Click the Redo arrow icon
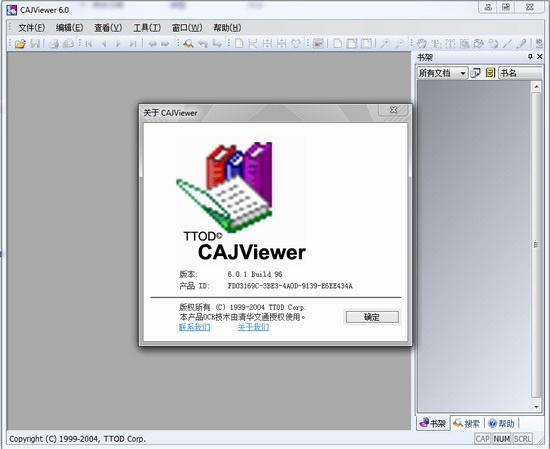This screenshot has height=449, width=550. (x=217, y=43)
